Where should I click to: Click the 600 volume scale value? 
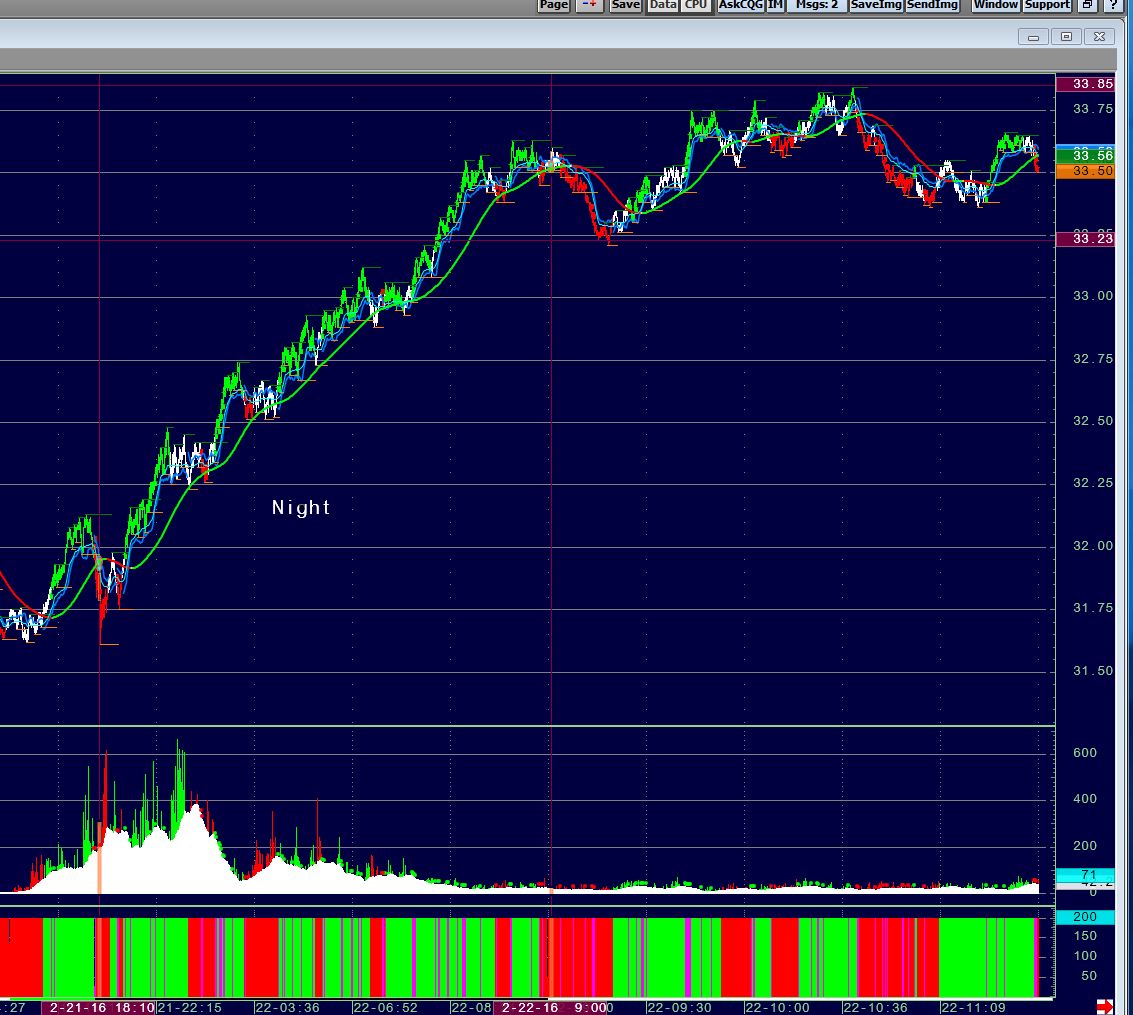(x=1085, y=753)
